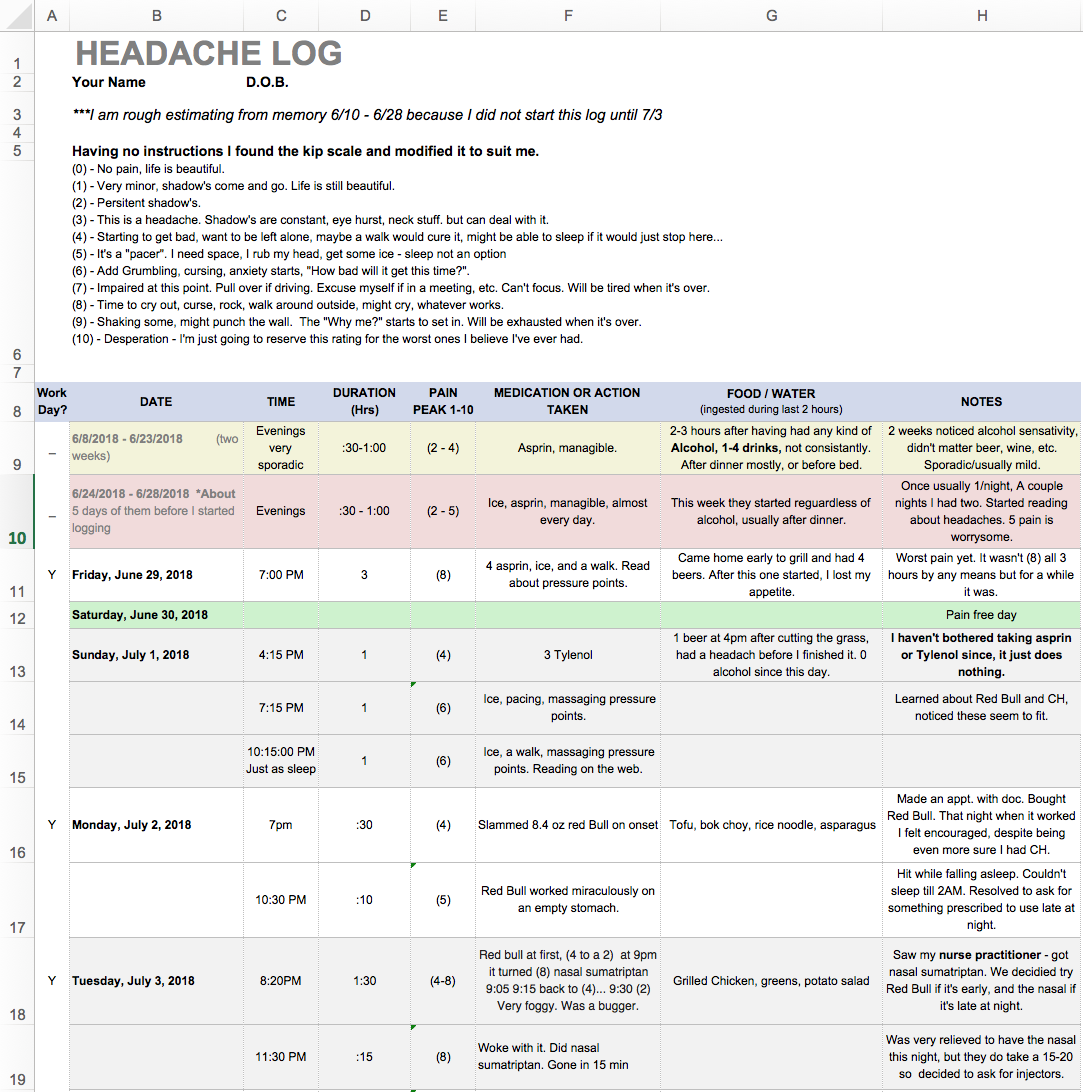Select row 16 header
This screenshot has width=1083, height=1092.
(x=17, y=825)
